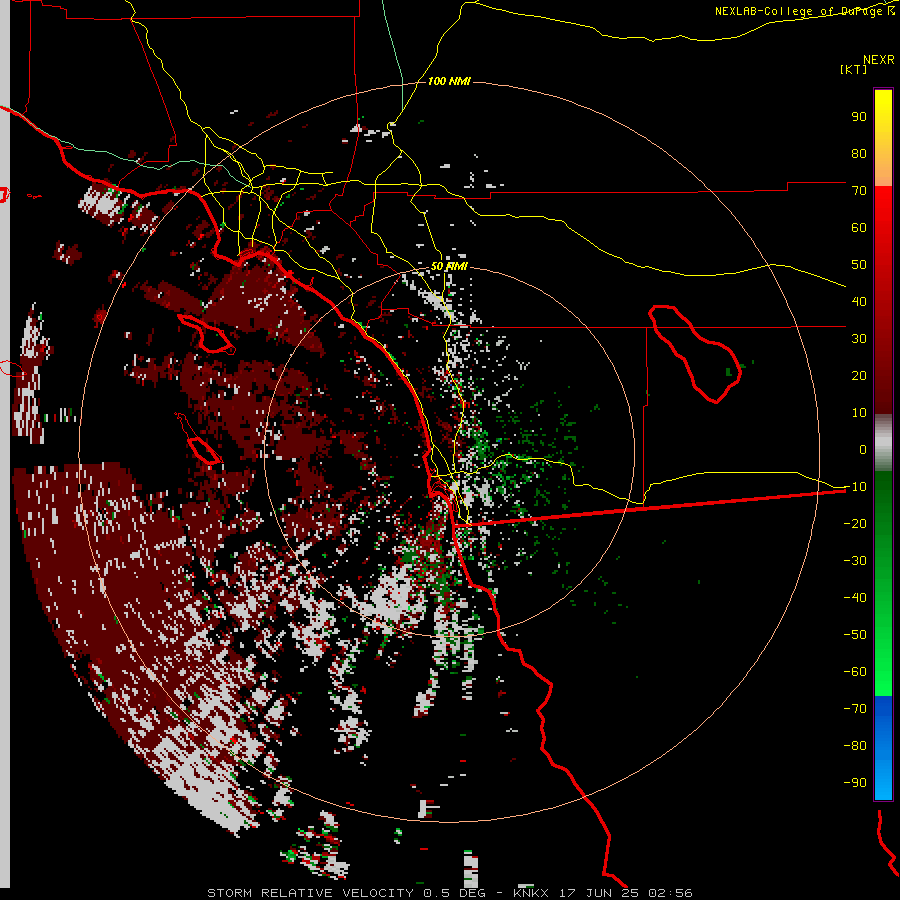Click the 02:56 timestamp in the caption
This screenshot has height=900, width=900.
coord(670,893)
